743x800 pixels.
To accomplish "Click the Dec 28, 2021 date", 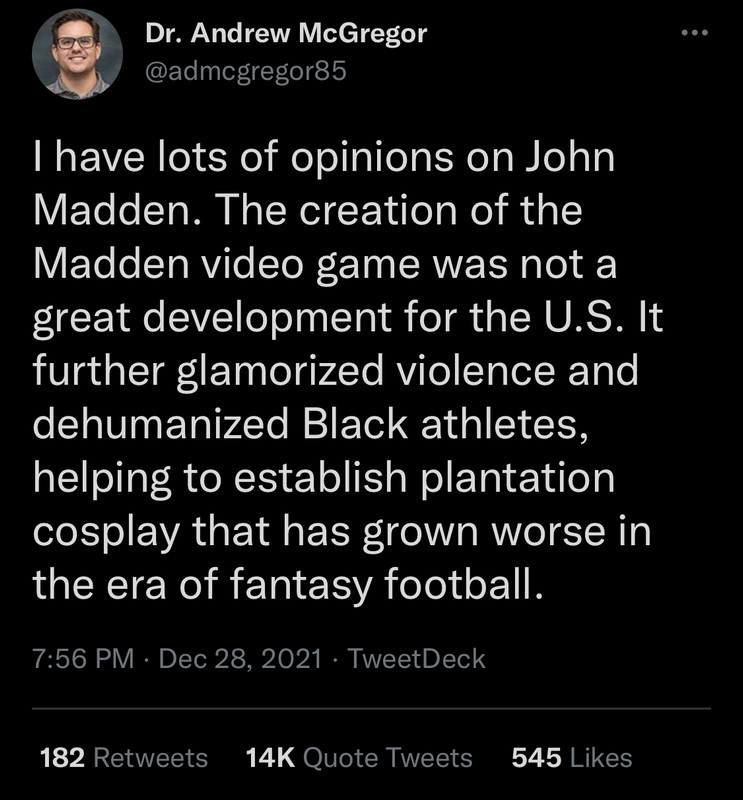I will pyautogui.click(x=240, y=658).
